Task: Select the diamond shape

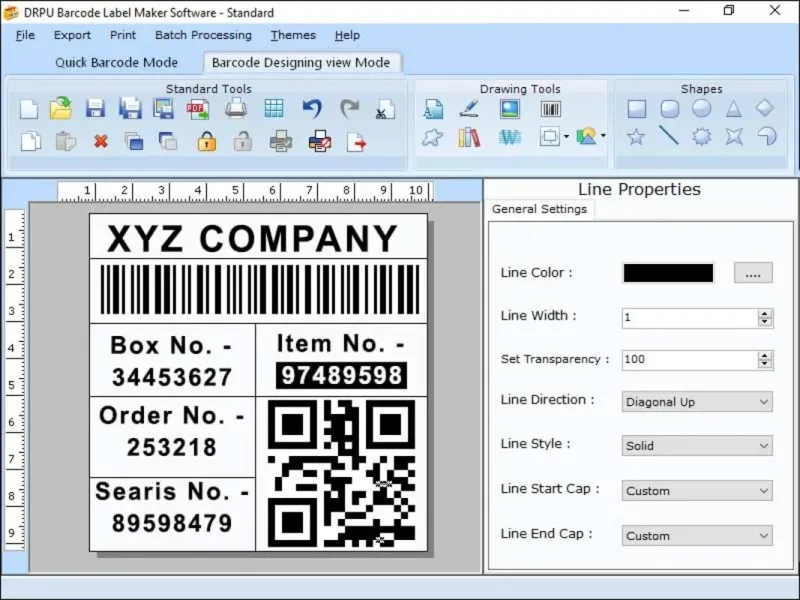Action: click(x=764, y=108)
